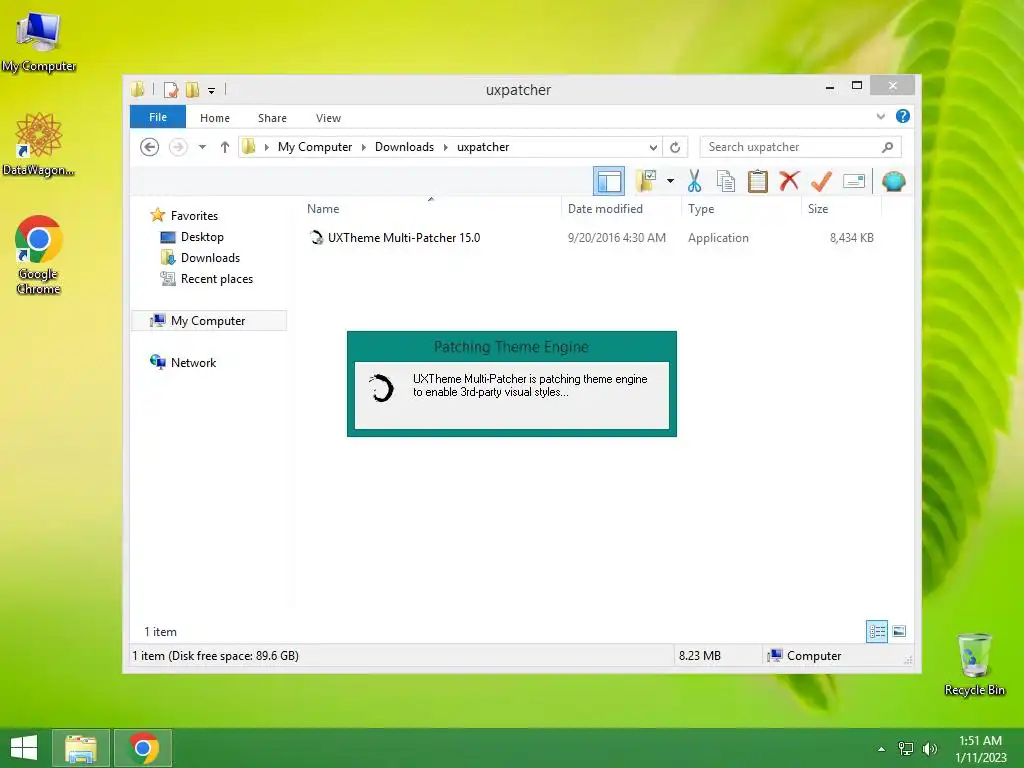1024x768 pixels.
Task: Expand the arrow after Downloads breadcrumb
Action: point(445,147)
